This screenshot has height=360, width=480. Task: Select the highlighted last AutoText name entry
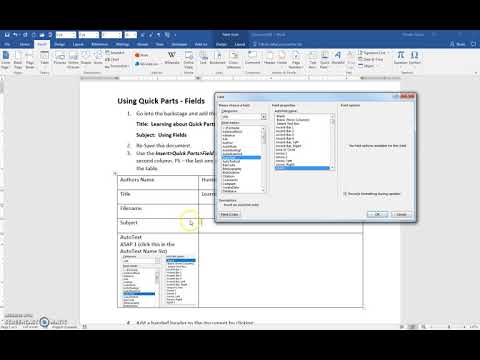coord(302,168)
